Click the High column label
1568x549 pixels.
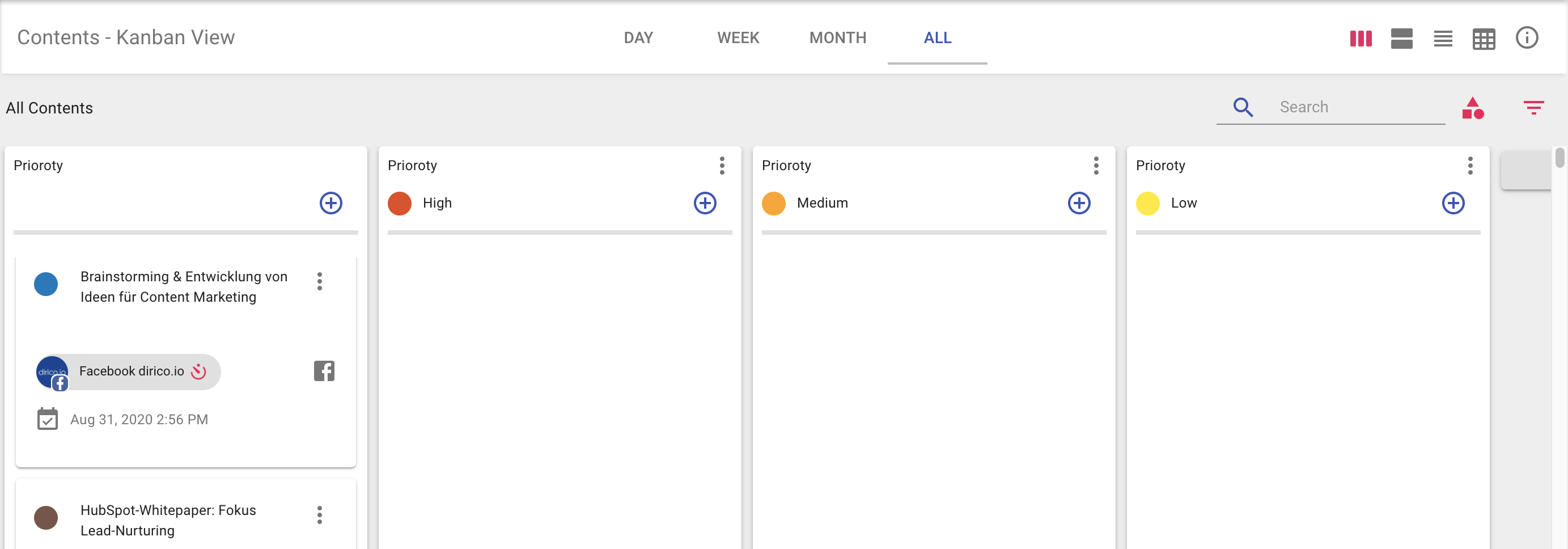437,202
